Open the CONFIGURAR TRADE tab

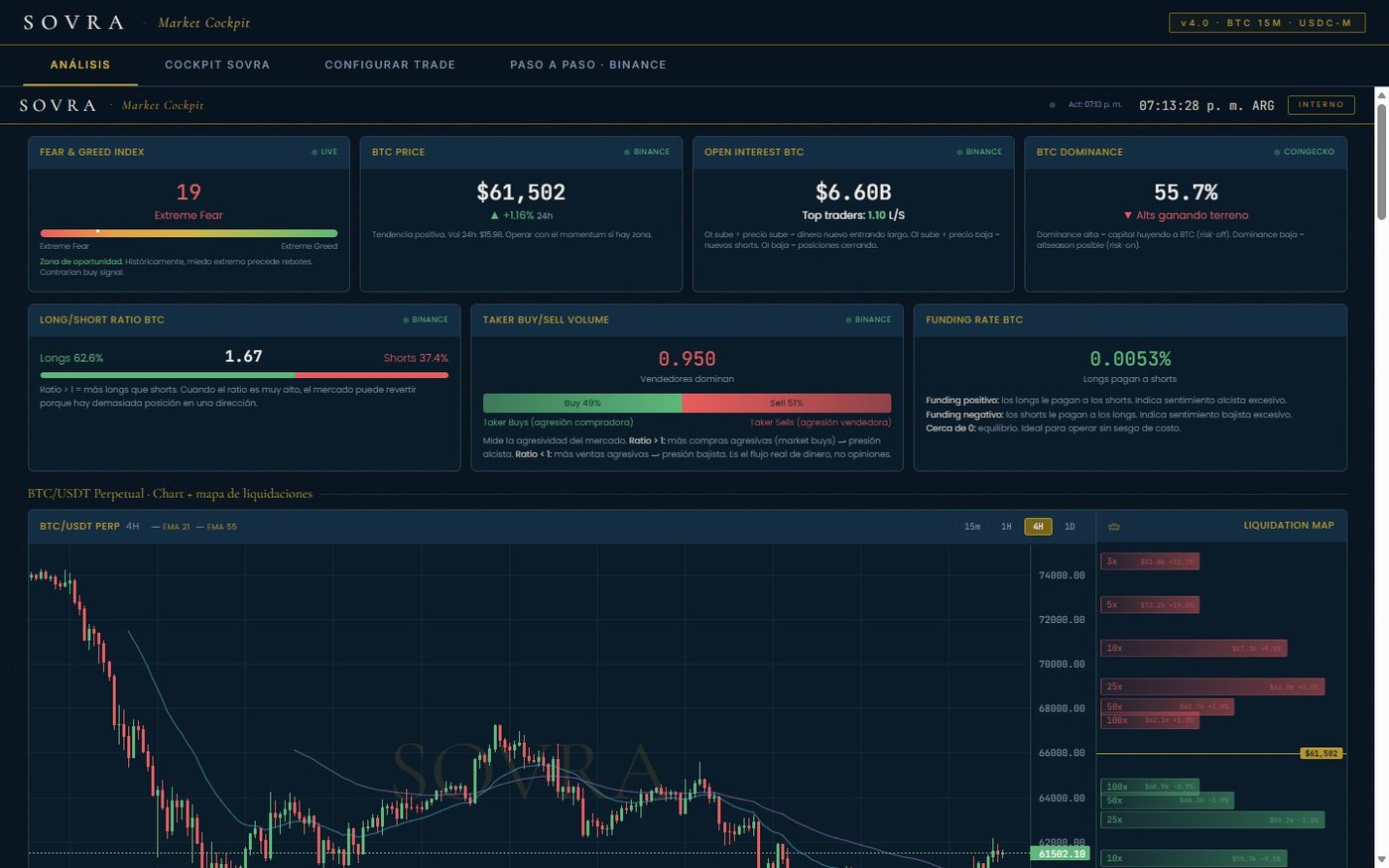(x=390, y=64)
